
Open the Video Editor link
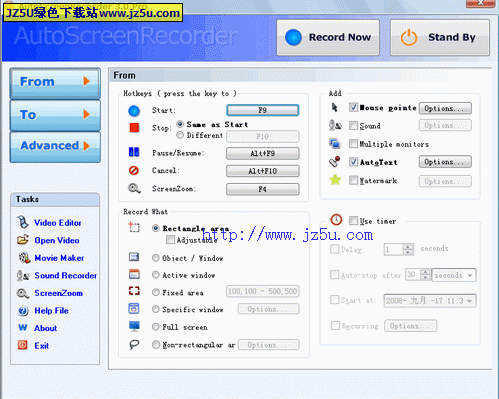click(58, 223)
